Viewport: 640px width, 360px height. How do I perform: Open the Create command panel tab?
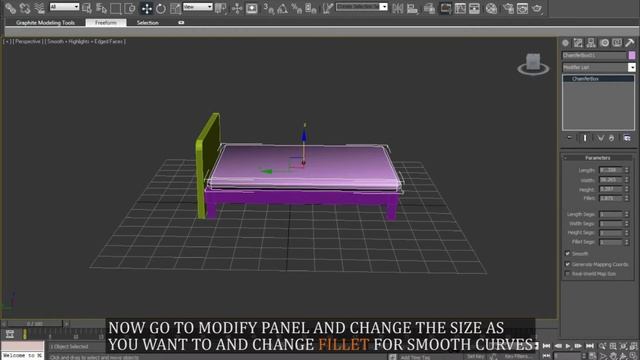point(565,43)
